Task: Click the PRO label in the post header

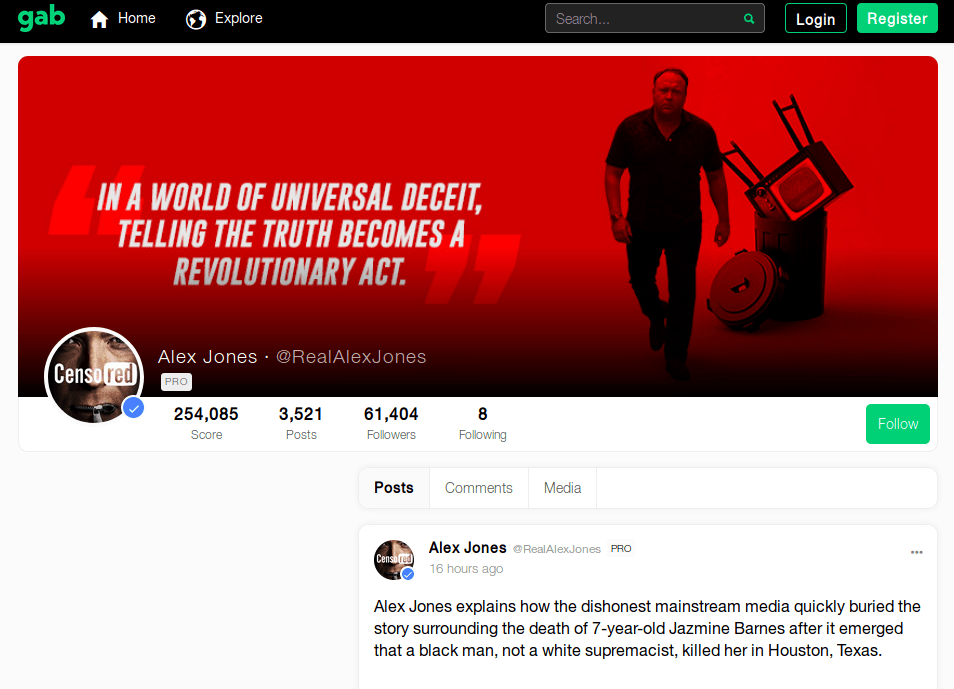Action: coord(621,548)
